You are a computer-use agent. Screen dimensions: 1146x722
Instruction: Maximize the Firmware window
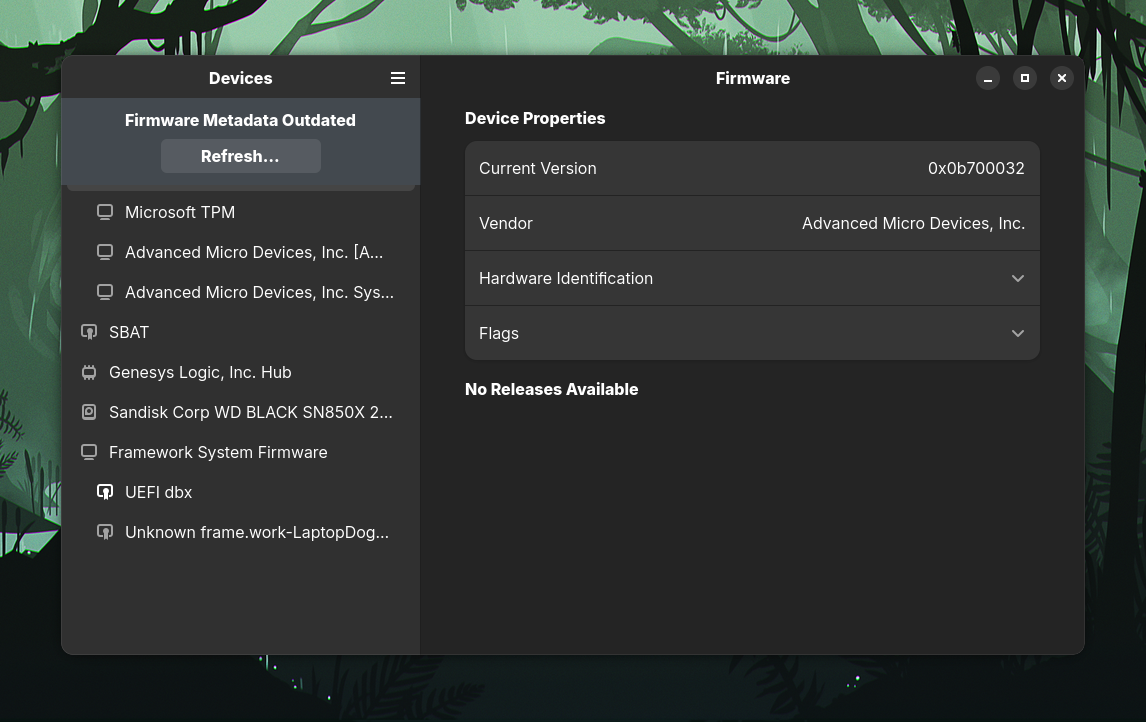click(x=1024, y=78)
